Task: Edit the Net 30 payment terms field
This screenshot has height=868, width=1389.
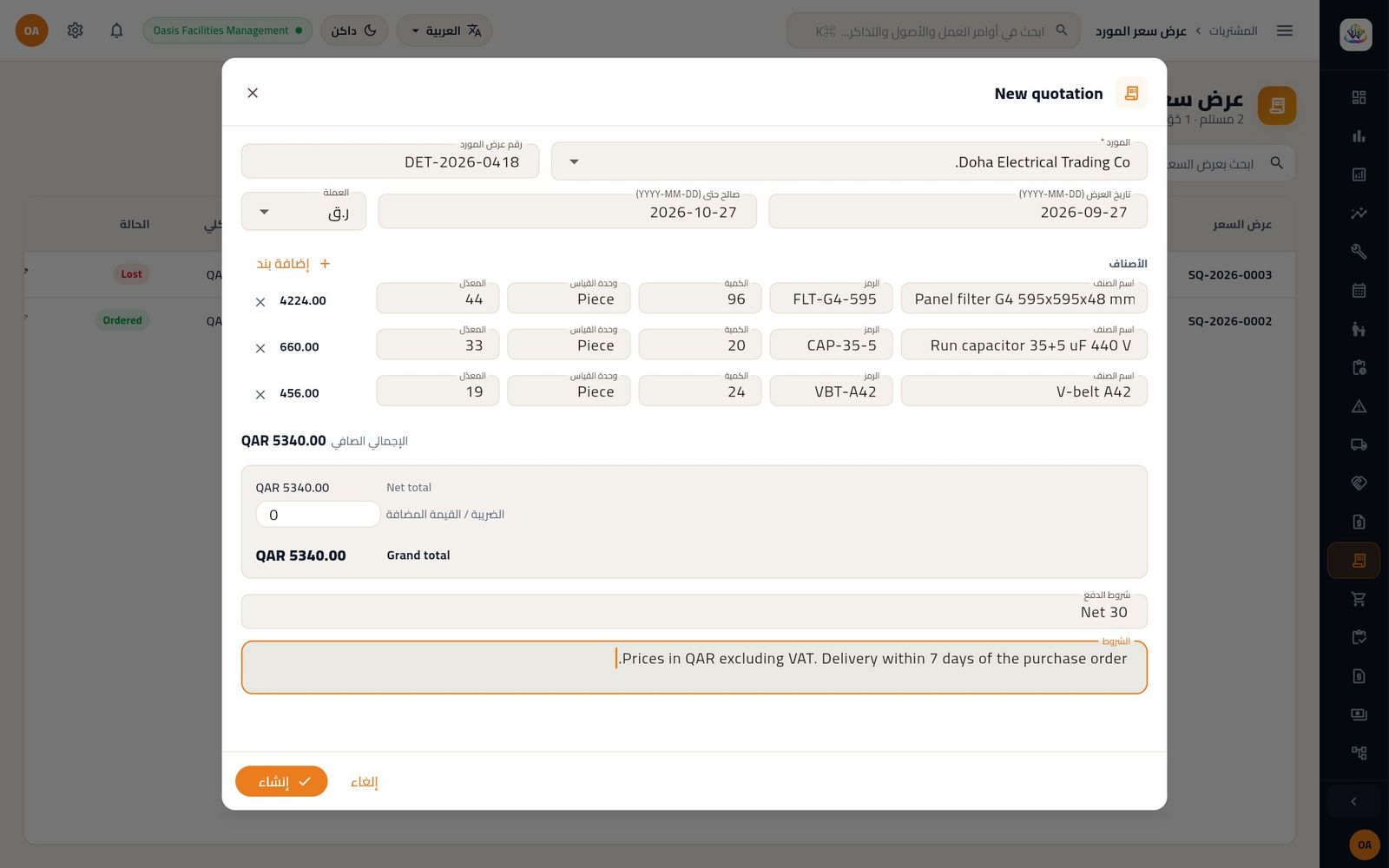Action: (694, 612)
